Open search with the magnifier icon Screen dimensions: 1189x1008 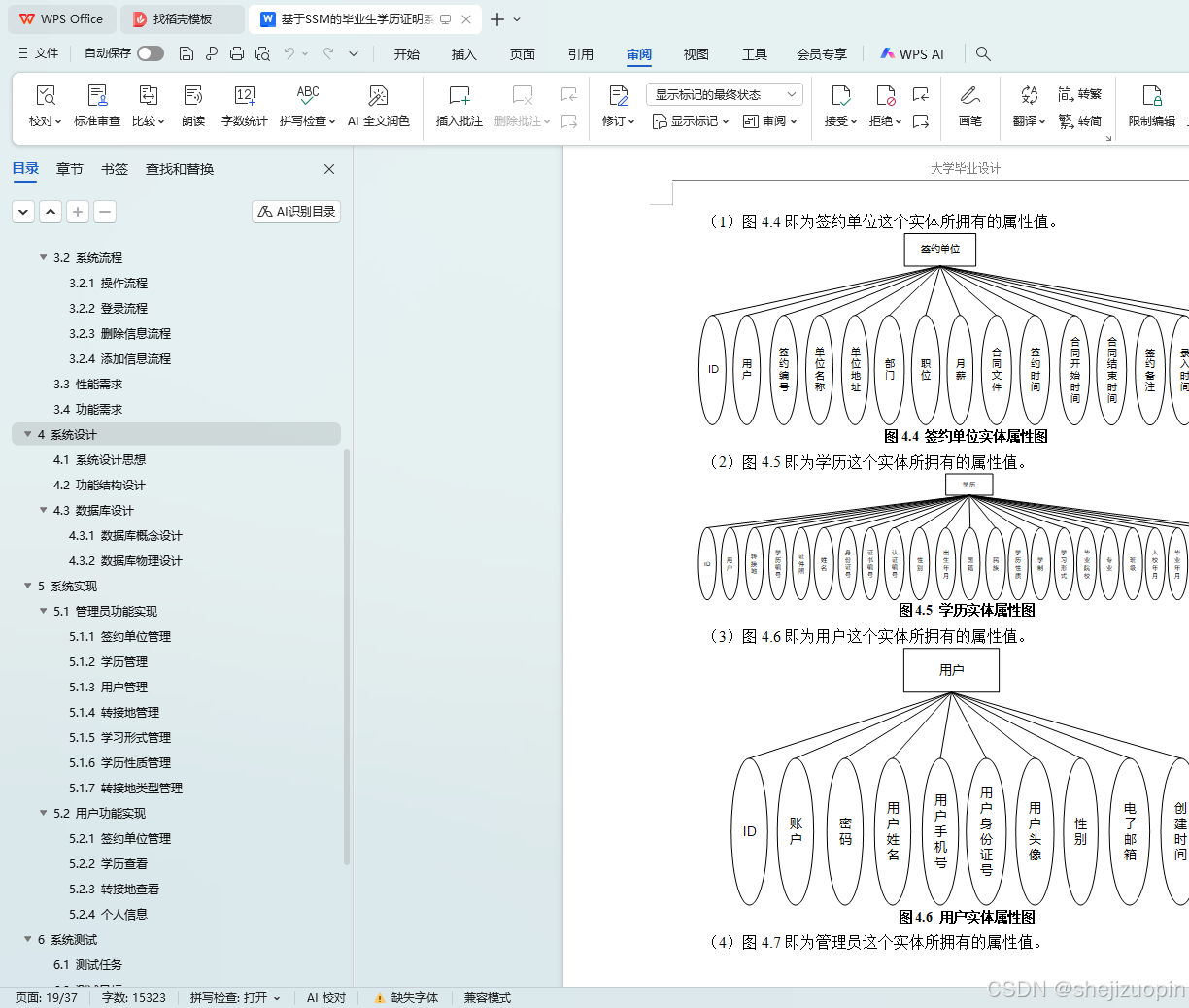[983, 53]
